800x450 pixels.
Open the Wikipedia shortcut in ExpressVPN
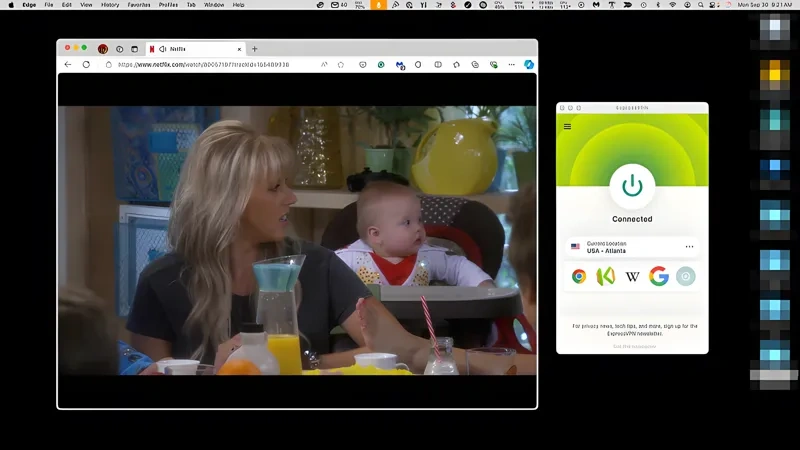632,277
